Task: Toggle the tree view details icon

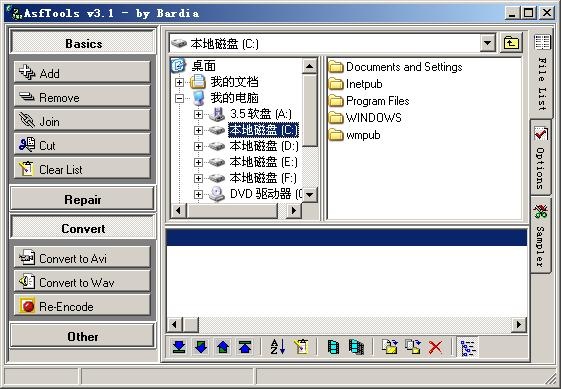Action: [x=468, y=348]
